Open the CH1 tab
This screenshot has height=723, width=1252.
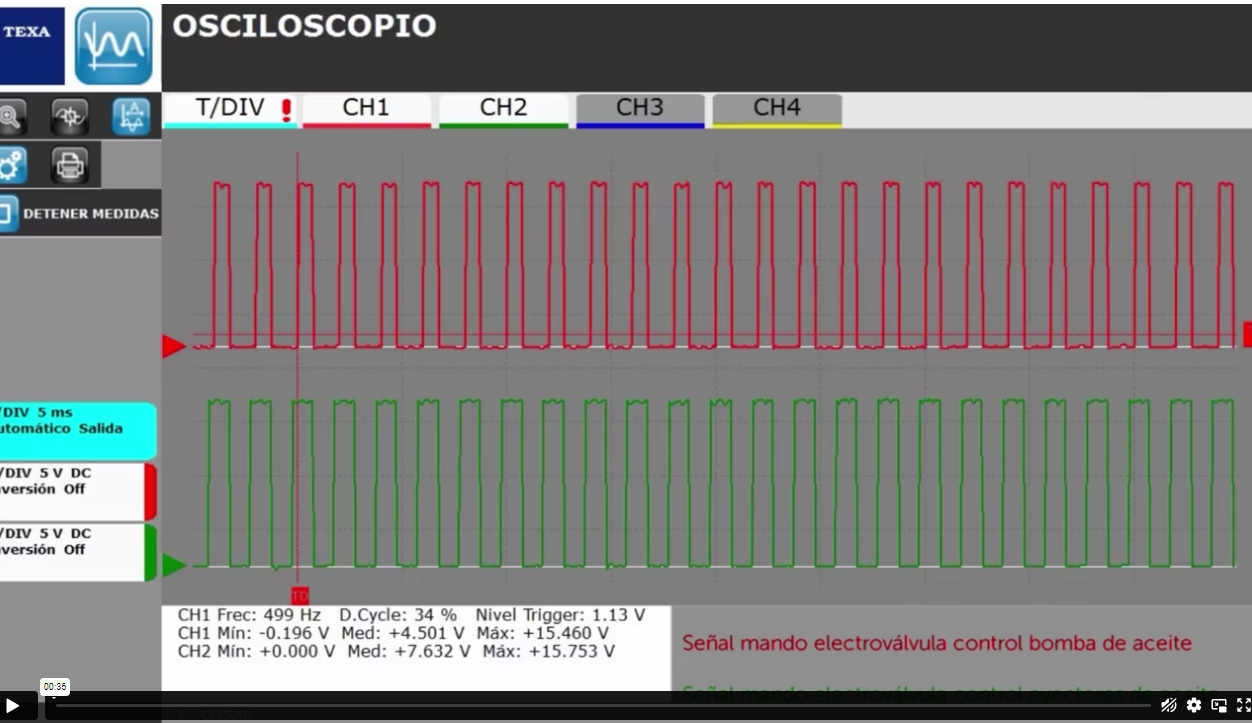[x=366, y=109]
